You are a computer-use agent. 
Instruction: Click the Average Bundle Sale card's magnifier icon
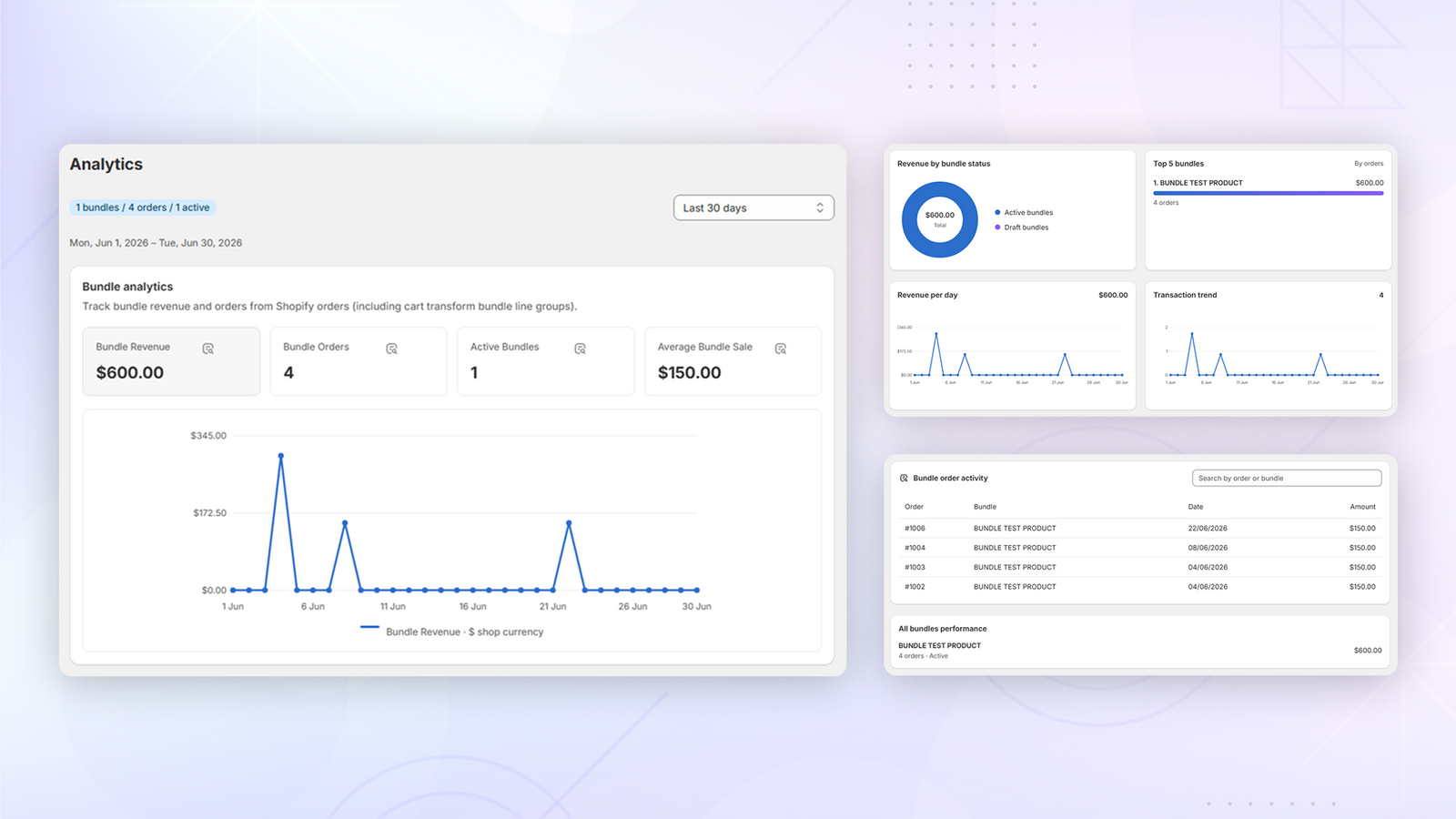coord(780,349)
